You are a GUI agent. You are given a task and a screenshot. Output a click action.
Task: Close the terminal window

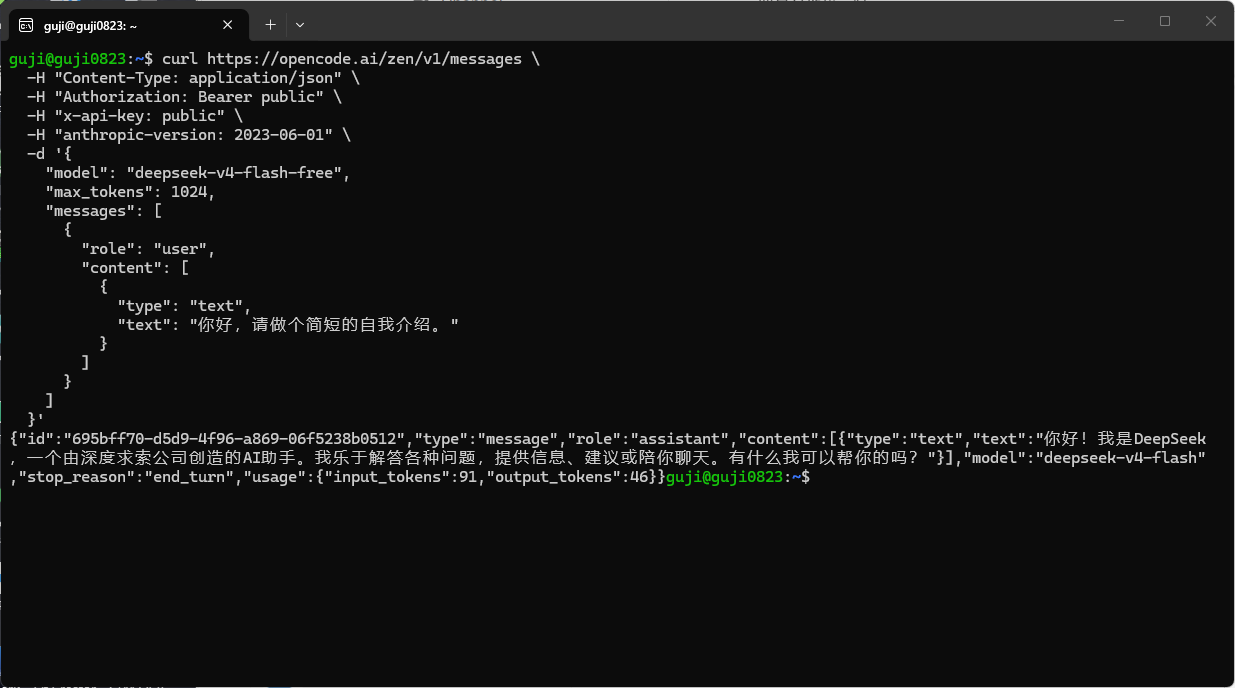pyautogui.click(x=1211, y=21)
